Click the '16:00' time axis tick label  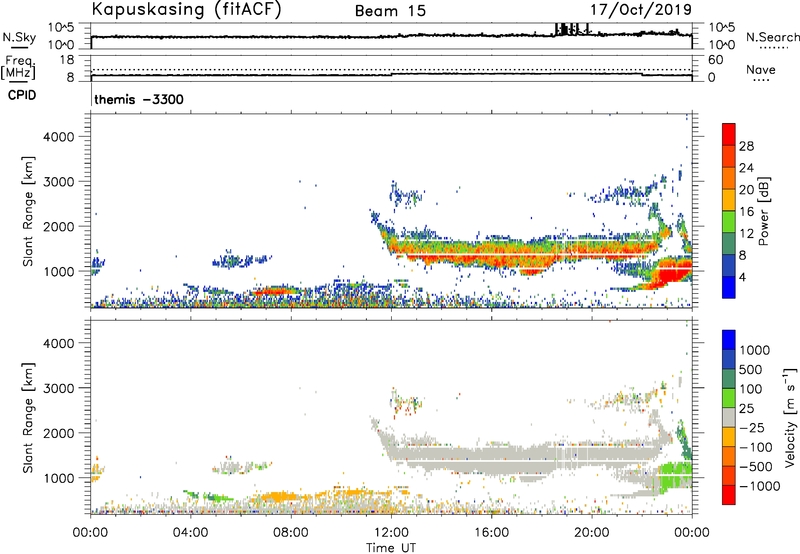click(491, 533)
